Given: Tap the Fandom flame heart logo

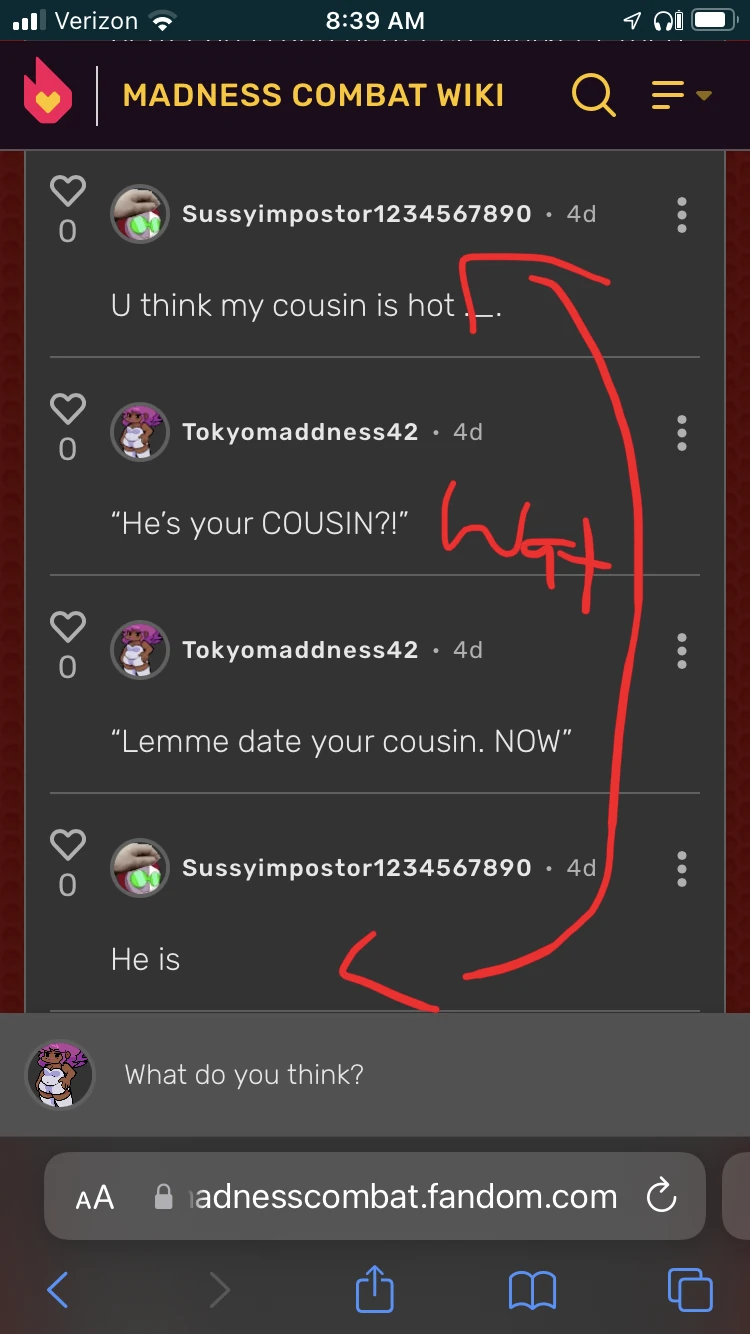Looking at the screenshot, I should pyautogui.click(x=48, y=95).
